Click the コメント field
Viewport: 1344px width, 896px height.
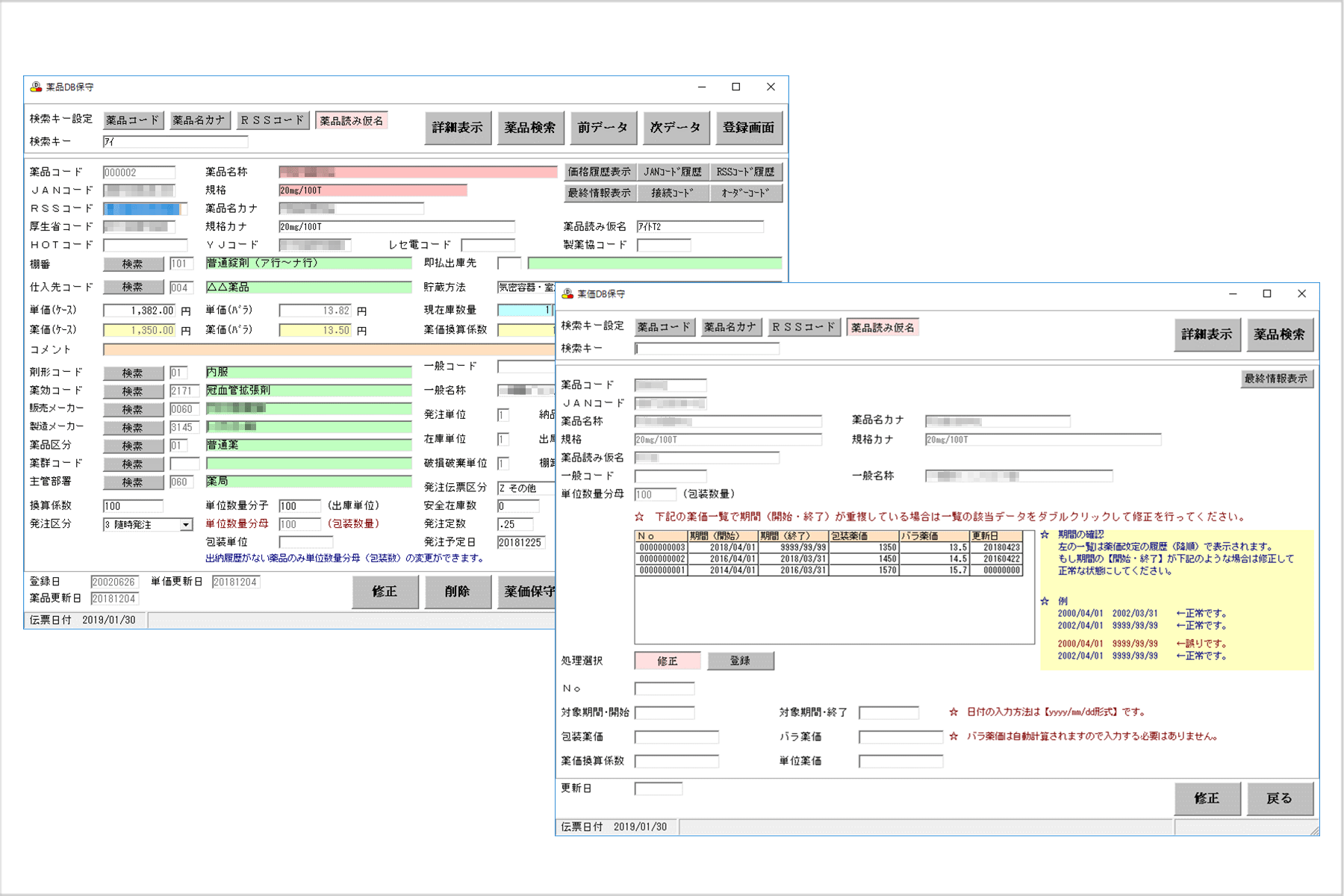(329, 350)
